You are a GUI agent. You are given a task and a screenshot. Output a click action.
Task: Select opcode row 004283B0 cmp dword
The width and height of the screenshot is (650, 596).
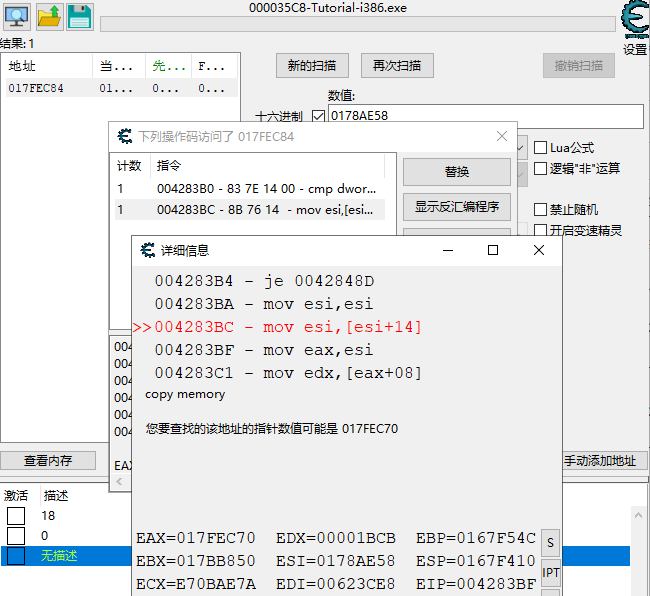pos(250,189)
